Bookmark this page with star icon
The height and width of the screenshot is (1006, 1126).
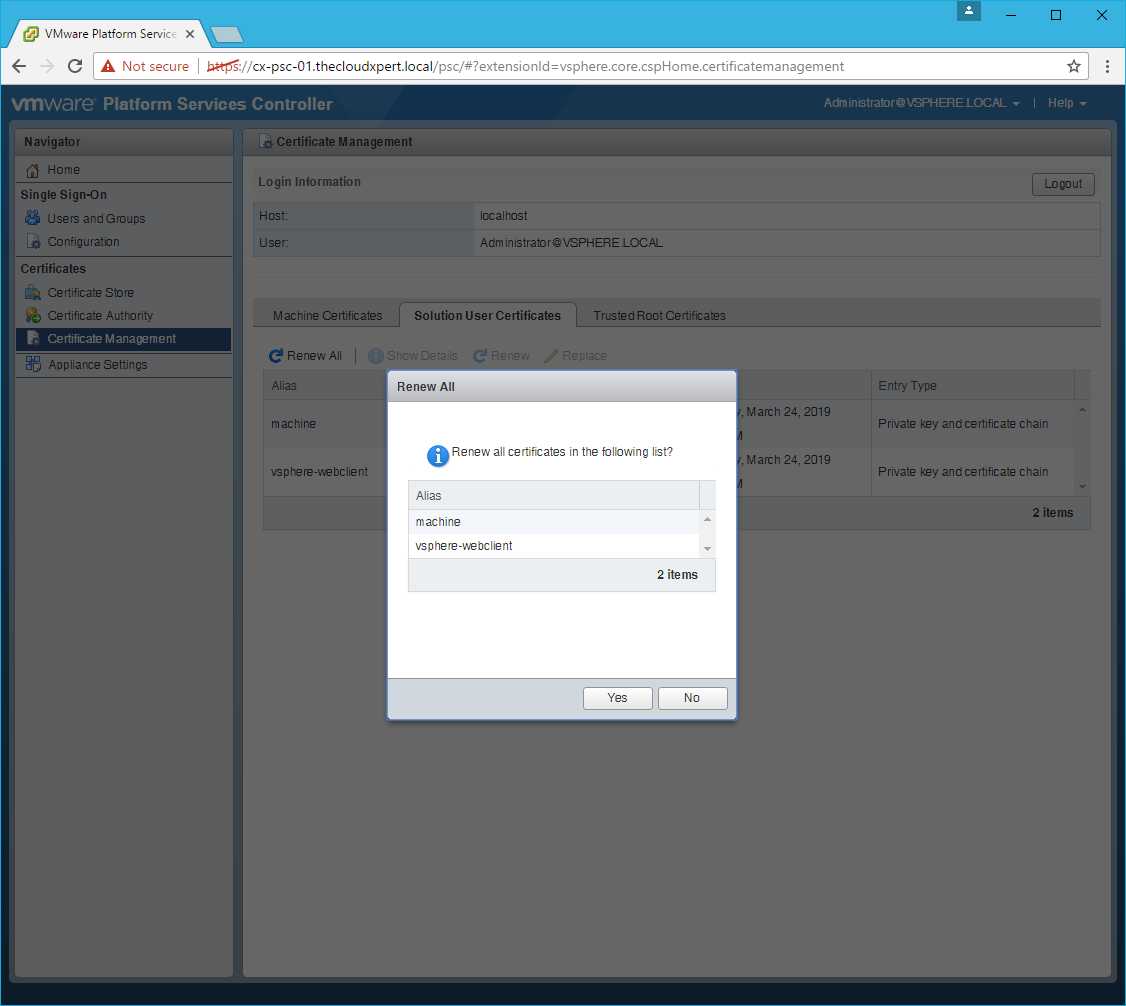coord(1073,66)
